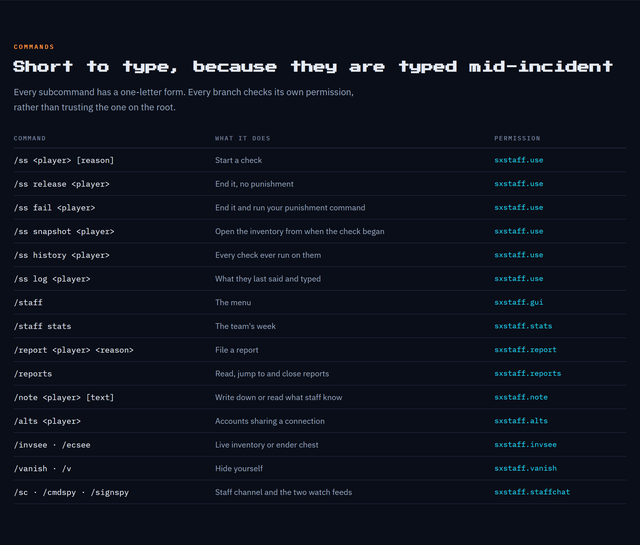Click sxstaff.use in the '/ss log' row

(519, 278)
